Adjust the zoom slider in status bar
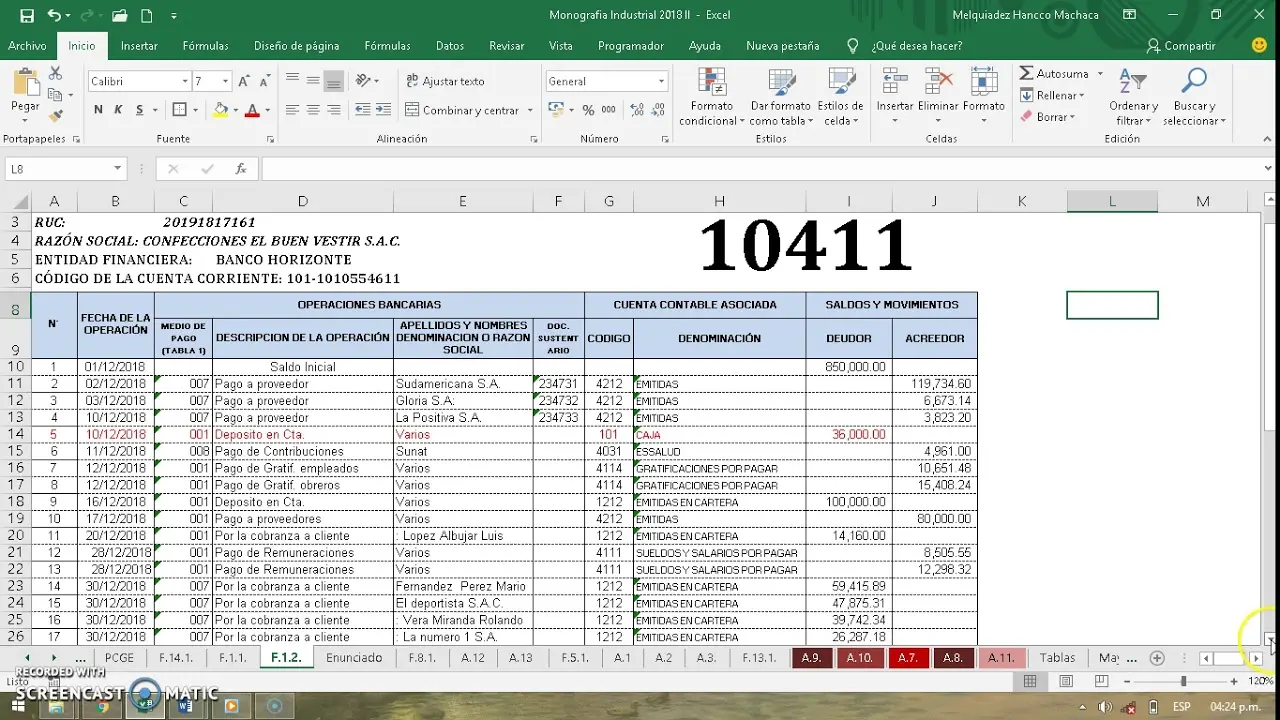 coord(1183,681)
